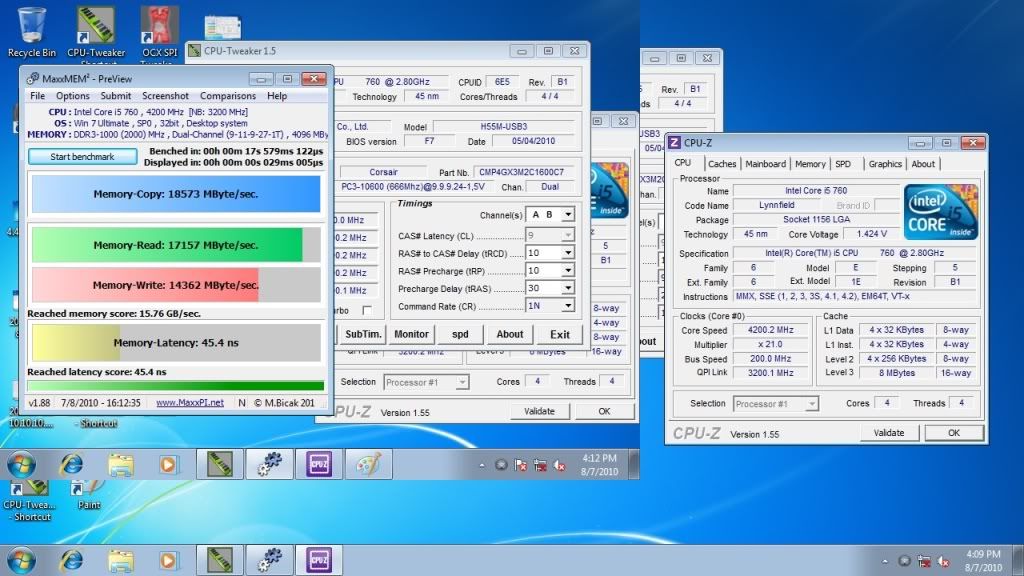Open the Paint shortcut on the desktop
The image size is (1024, 576).
click(89, 488)
